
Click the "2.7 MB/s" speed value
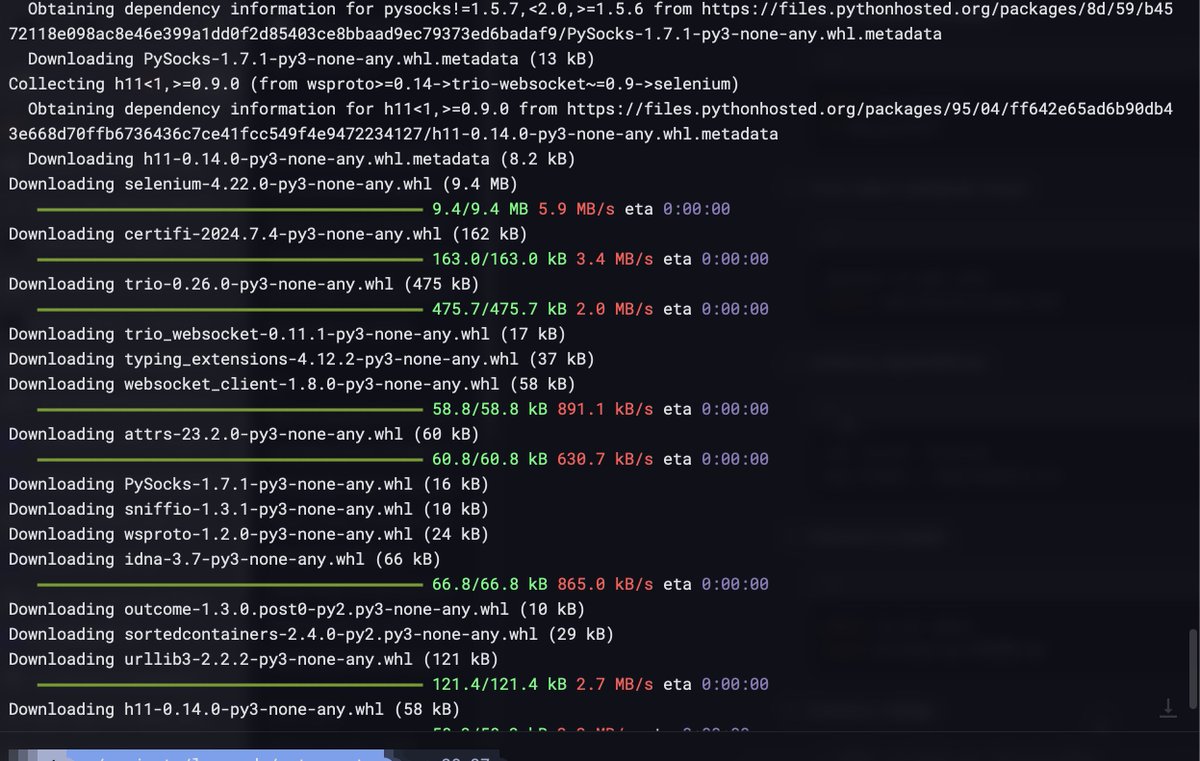coord(614,684)
